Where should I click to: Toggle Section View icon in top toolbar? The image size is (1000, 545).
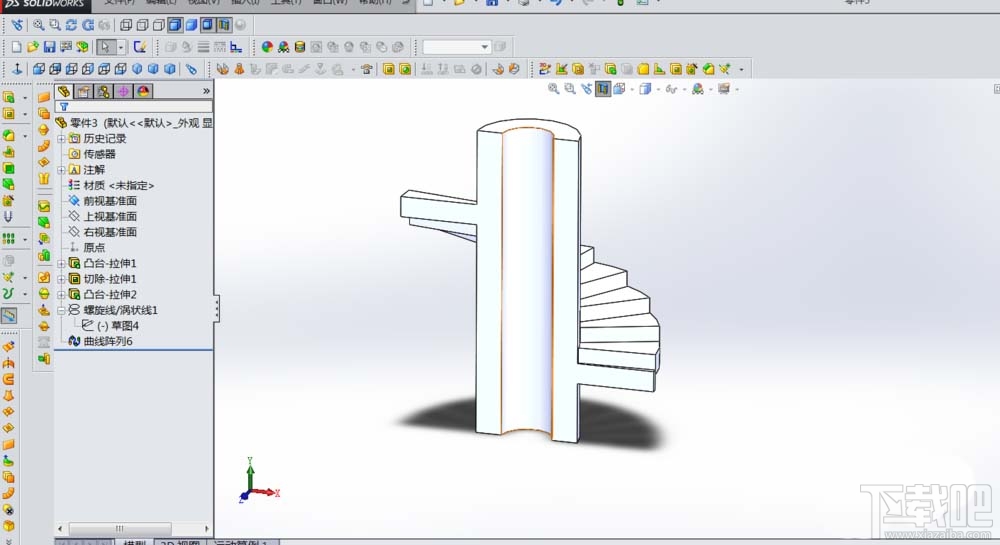point(223,25)
